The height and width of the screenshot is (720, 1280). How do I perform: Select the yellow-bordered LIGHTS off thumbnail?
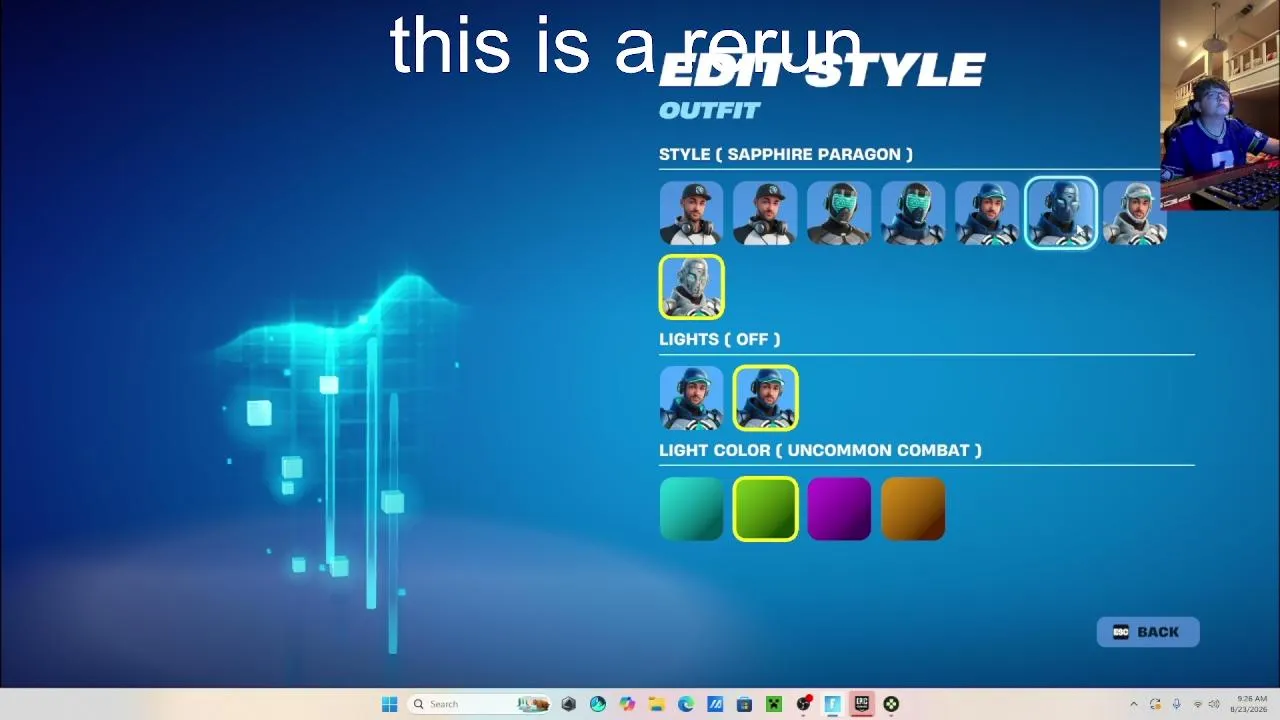[x=765, y=398]
